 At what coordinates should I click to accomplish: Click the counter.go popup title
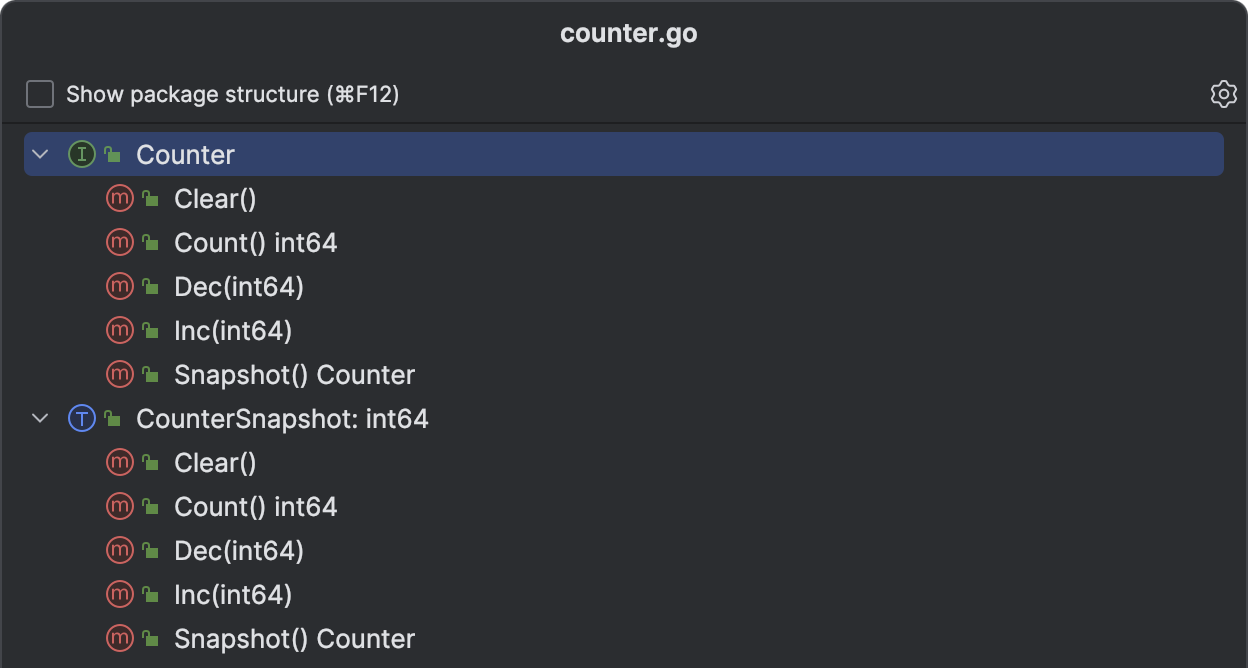pyautogui.click(x=628, y=33)
